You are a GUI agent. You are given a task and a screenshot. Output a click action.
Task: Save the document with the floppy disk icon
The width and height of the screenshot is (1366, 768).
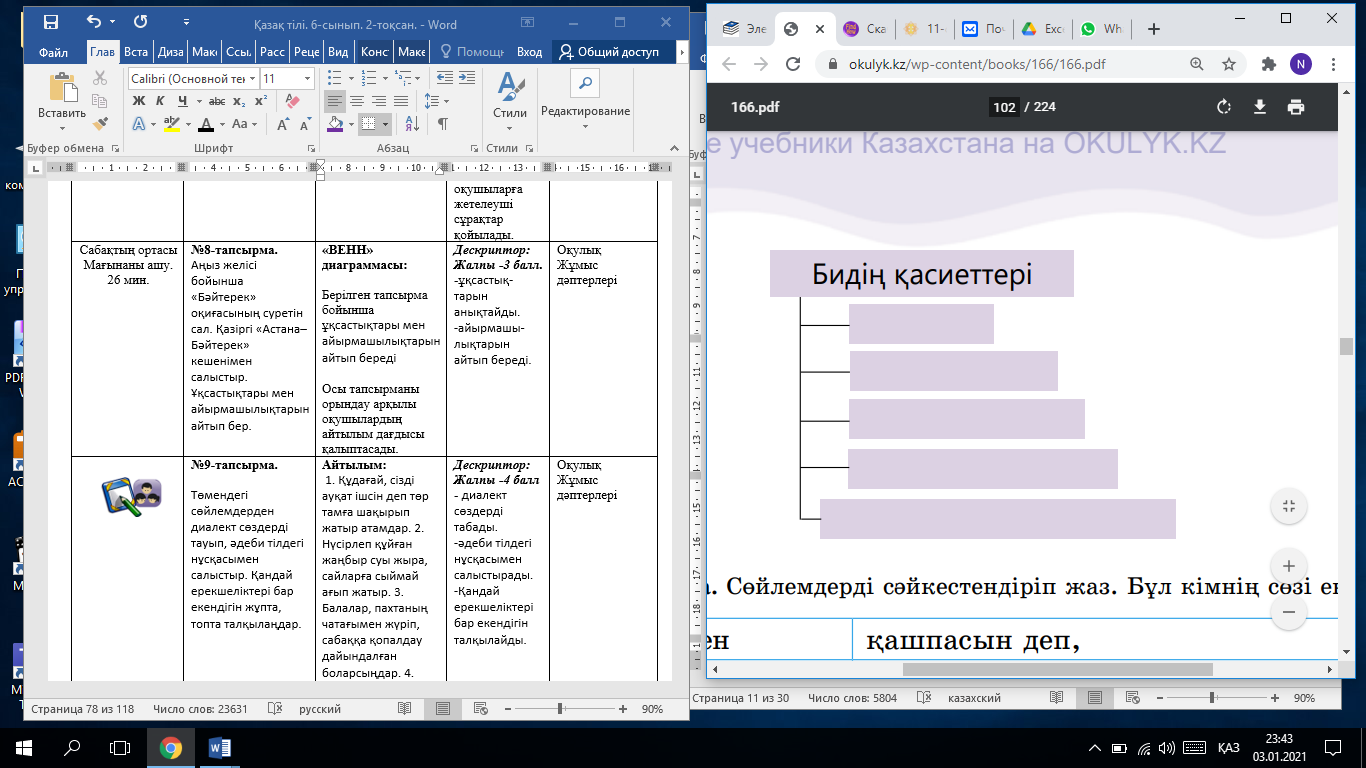click(x=51, y=21)
